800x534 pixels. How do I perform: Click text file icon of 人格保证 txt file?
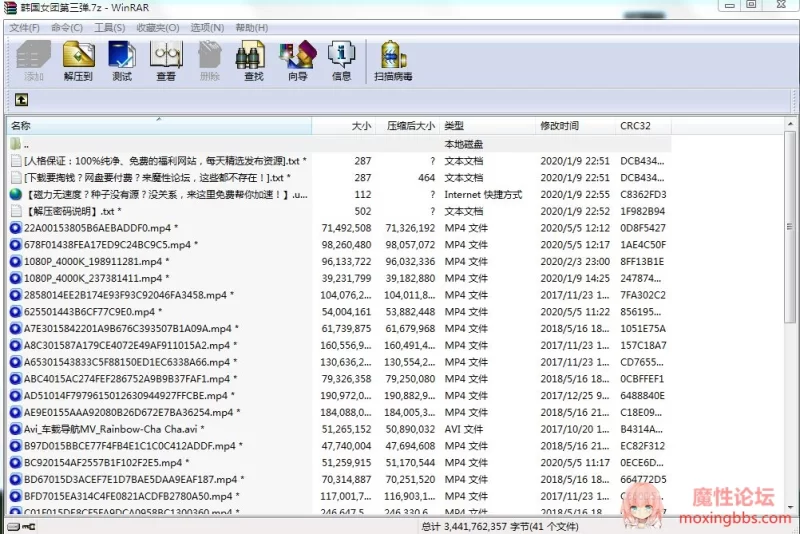16,161
